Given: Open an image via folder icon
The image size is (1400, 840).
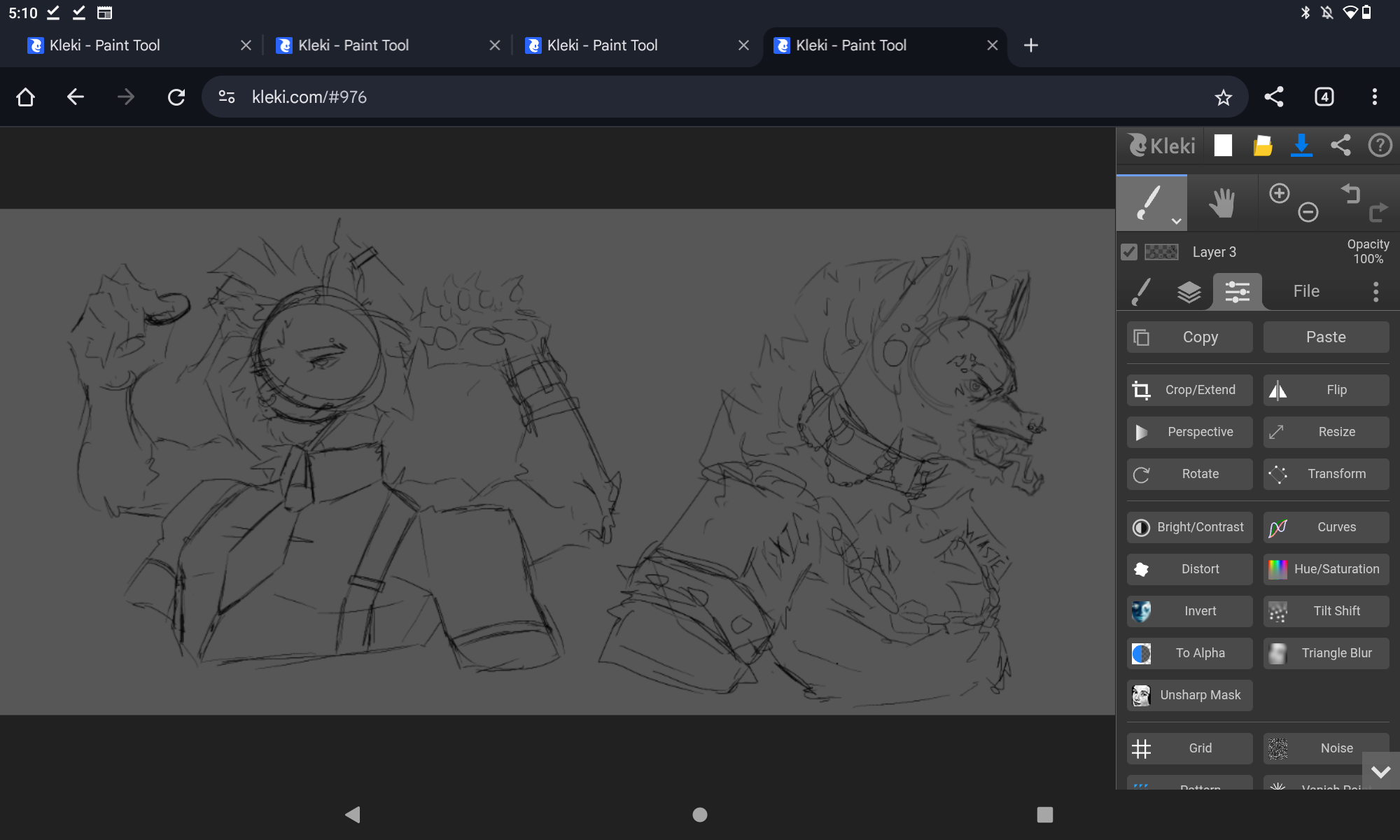Looking at the screenshot, I should tap(1262, 146).
